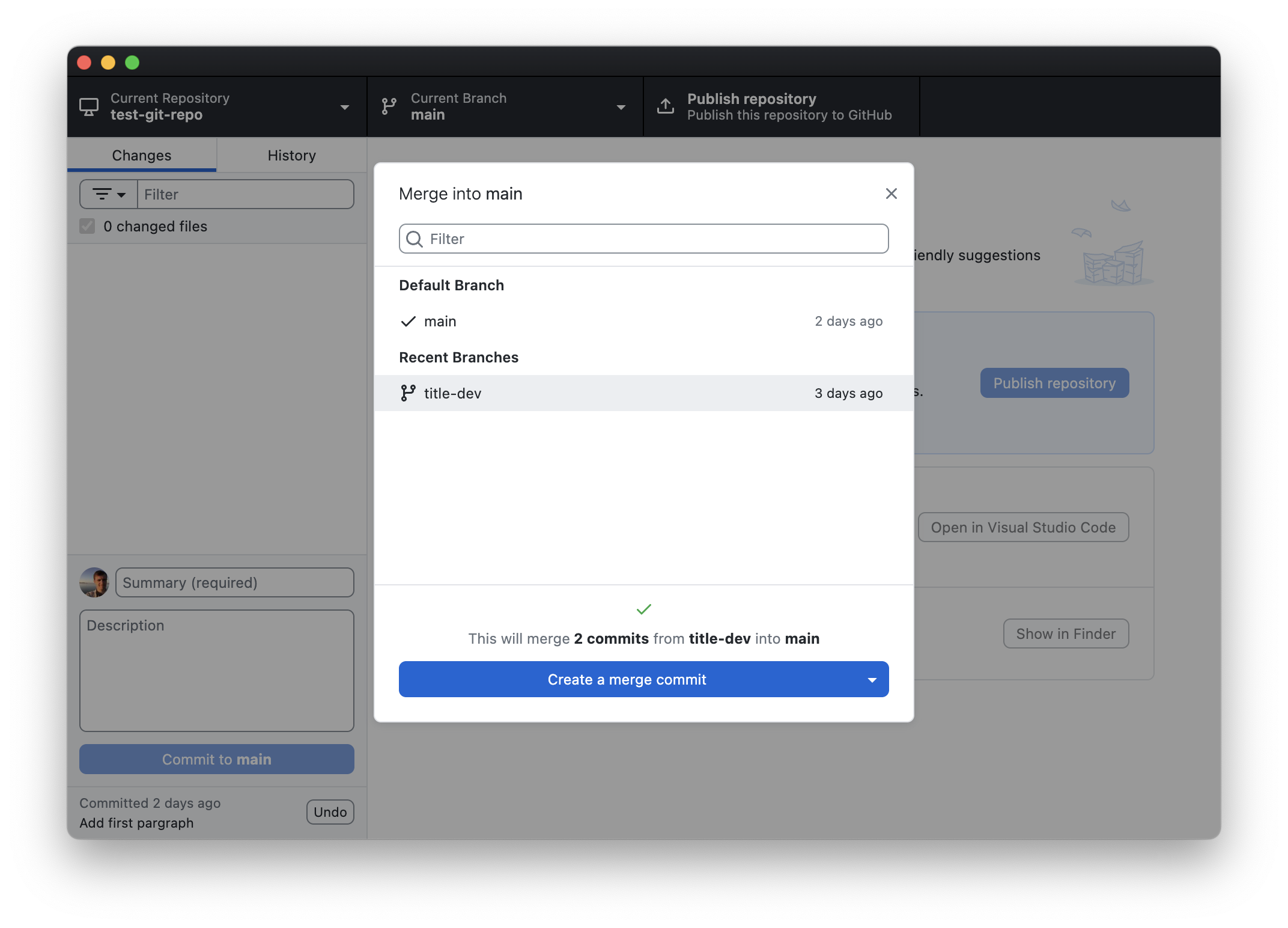Click the Publish repository upload icon
The width and height of the screenshot is (1288, 928).
click(666, 106)
